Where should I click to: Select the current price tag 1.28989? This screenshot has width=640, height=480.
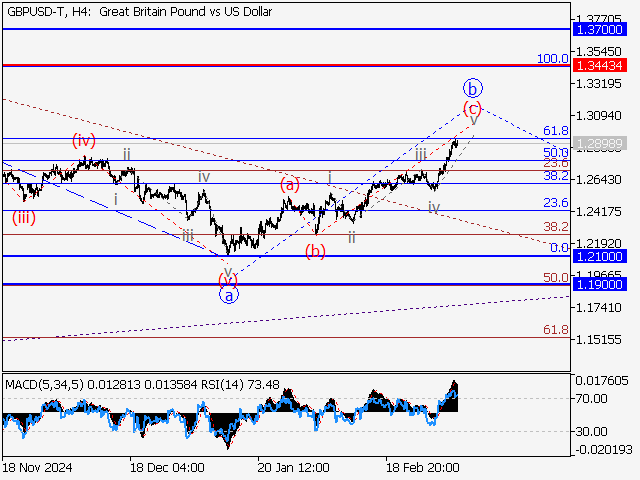[600, 143]
